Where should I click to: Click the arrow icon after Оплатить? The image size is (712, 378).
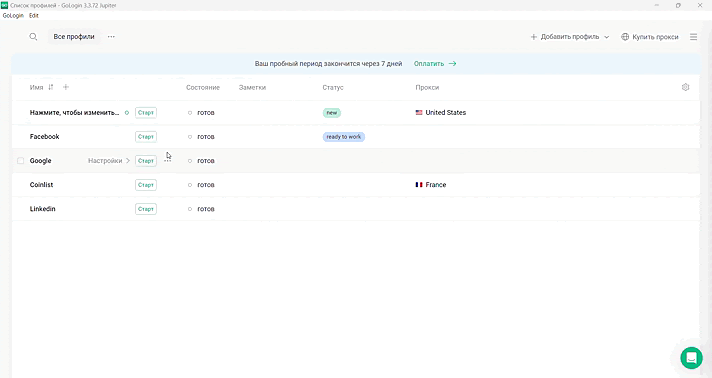[452, 64]
